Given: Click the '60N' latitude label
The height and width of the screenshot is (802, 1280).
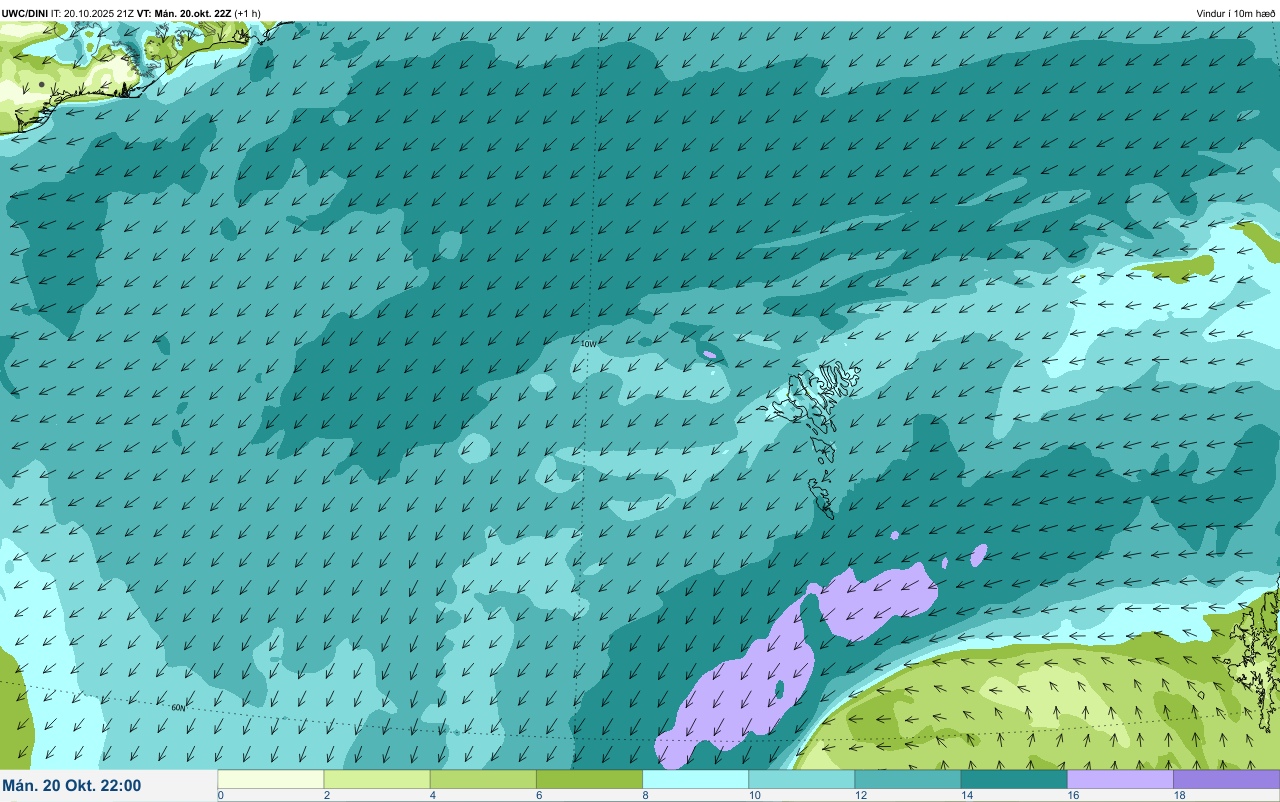Looking at the screenshot, I should [178, 707].
